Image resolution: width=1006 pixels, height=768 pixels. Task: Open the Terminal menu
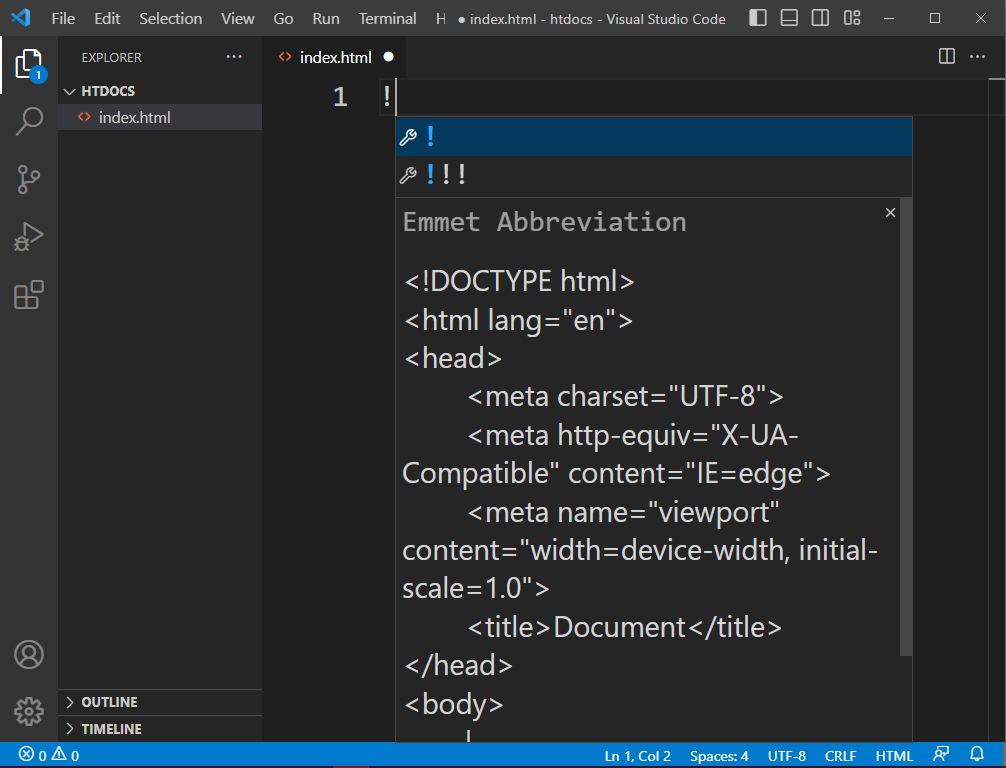tap(387, 17)
